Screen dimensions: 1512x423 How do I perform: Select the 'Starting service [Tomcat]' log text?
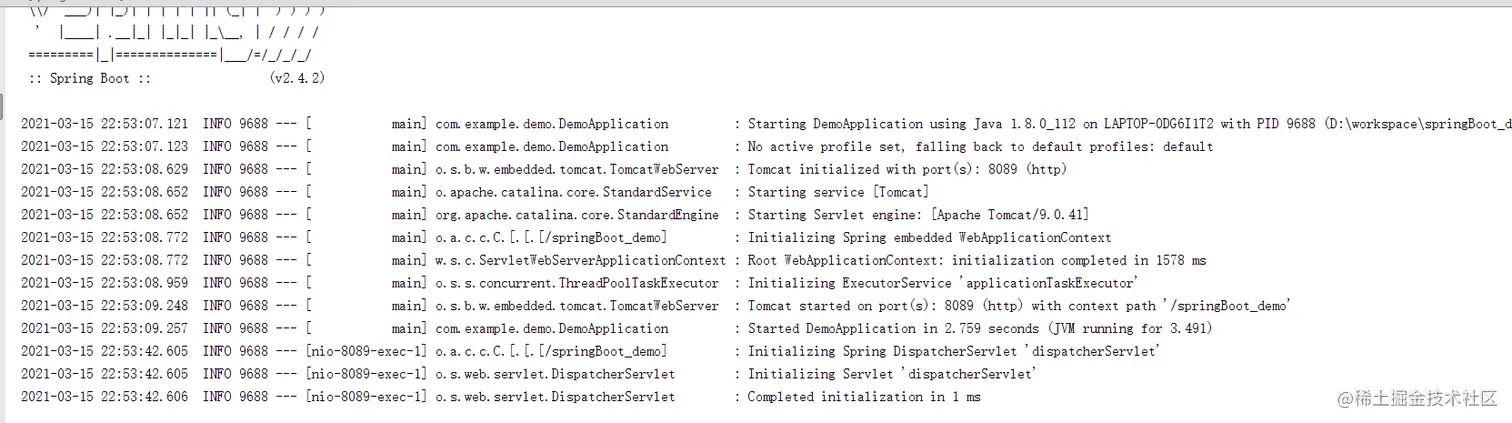coord(838,192)
